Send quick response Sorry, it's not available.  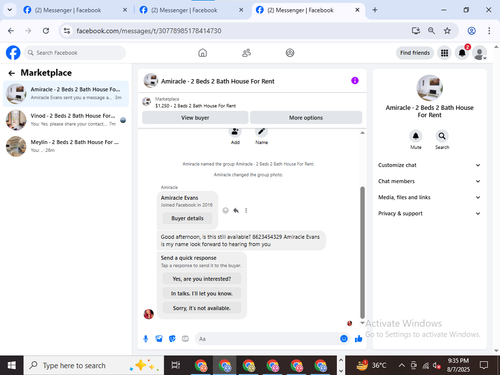pos(202,308)
